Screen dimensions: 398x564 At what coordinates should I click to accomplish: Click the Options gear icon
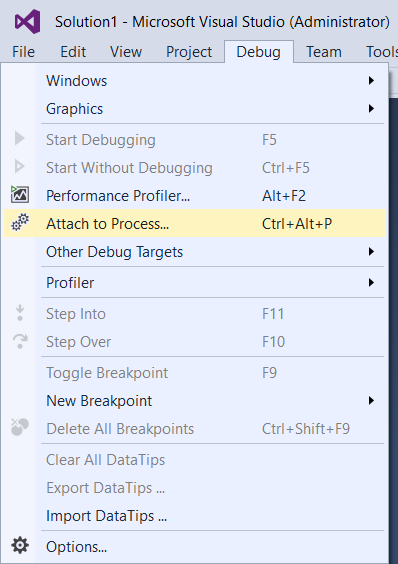click(x=20, y=546)
